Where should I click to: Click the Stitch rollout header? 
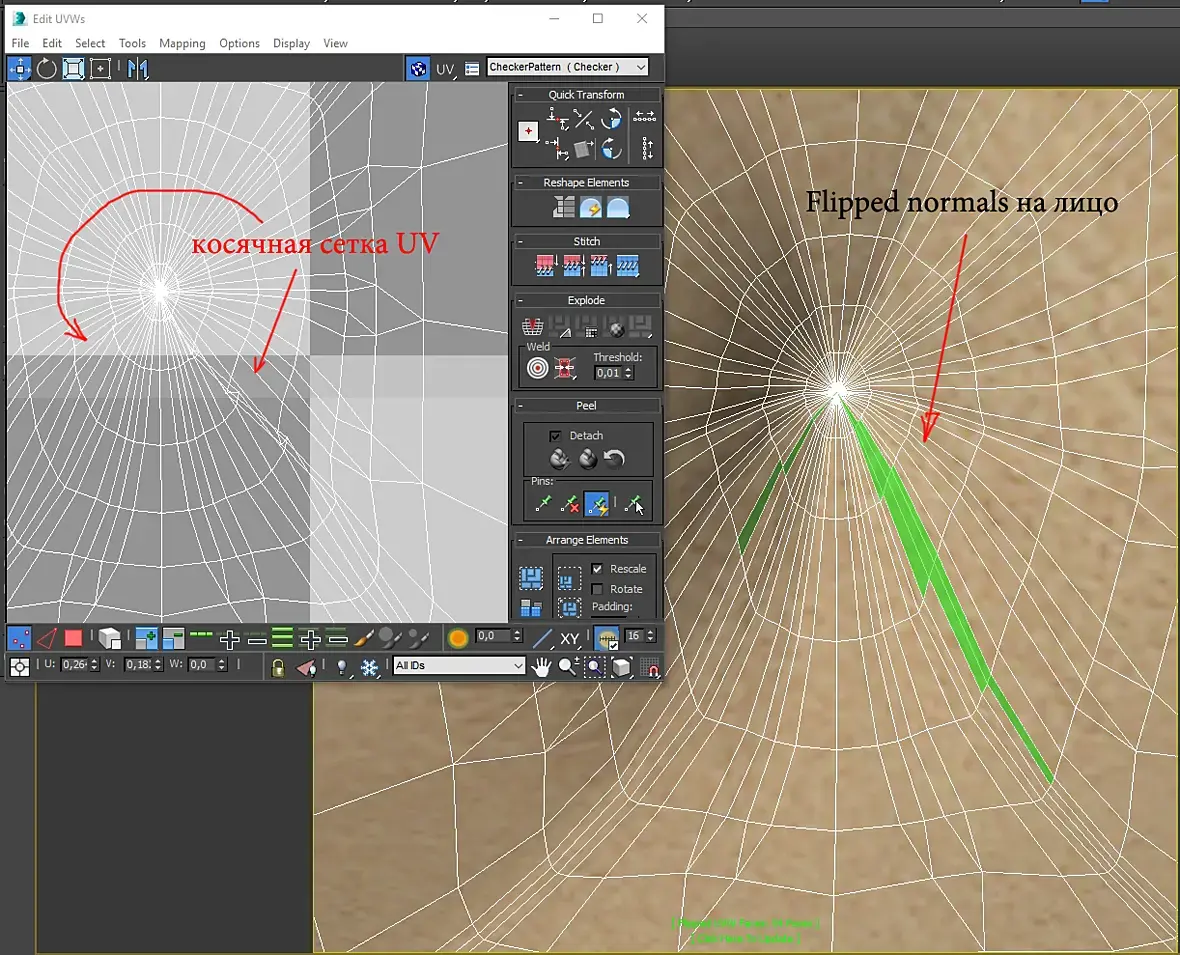click(x=586, y=241)
